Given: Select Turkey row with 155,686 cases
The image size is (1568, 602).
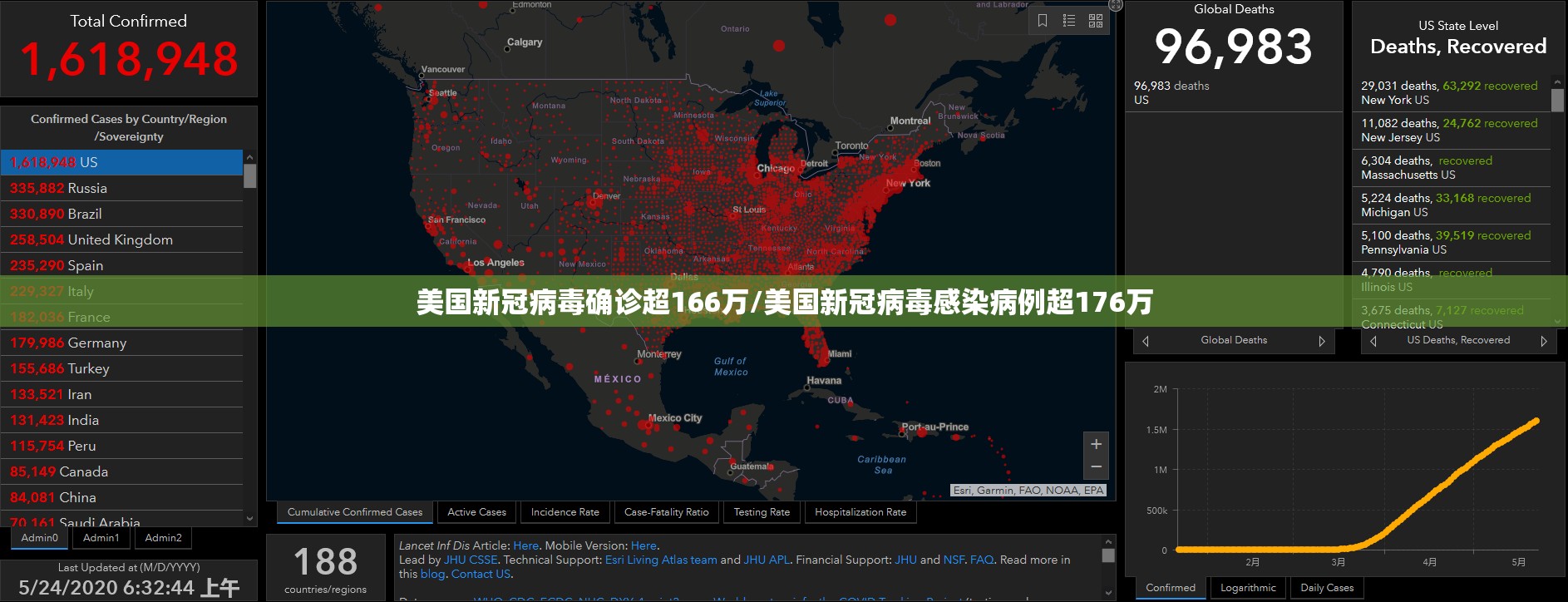Looking at the screenshot, I should [x=122, y=368].
